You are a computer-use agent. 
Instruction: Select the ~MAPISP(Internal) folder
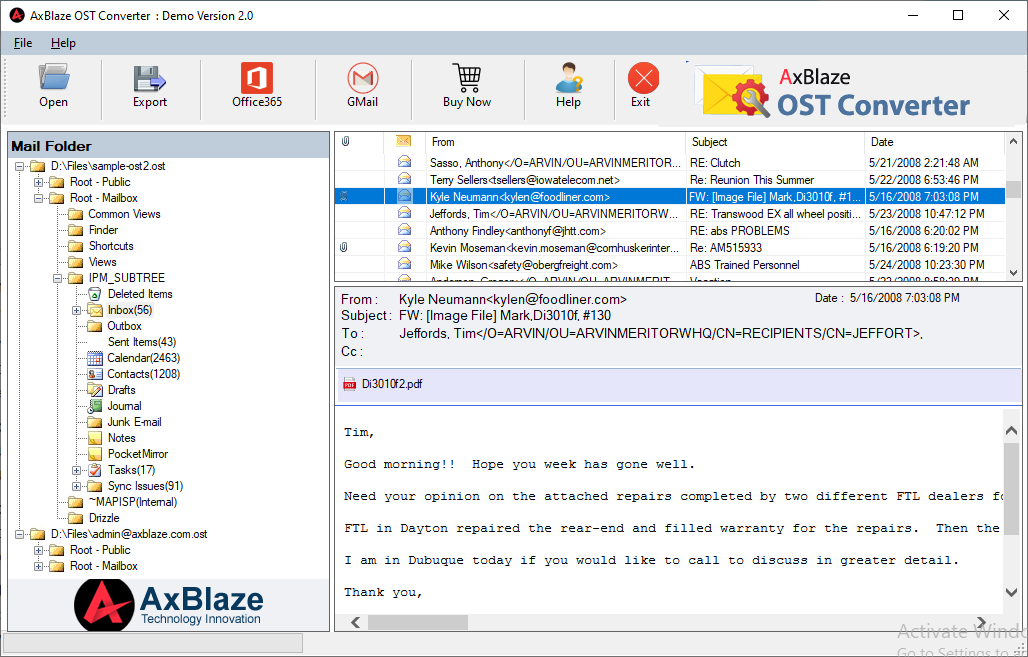pyautogui.click(x=133, y=502)
